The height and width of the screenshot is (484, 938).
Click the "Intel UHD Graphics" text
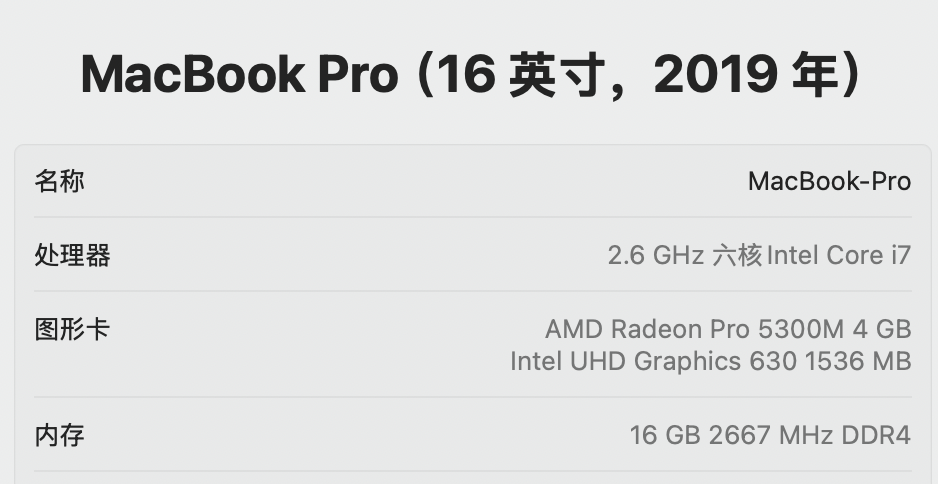pos(626,360)
